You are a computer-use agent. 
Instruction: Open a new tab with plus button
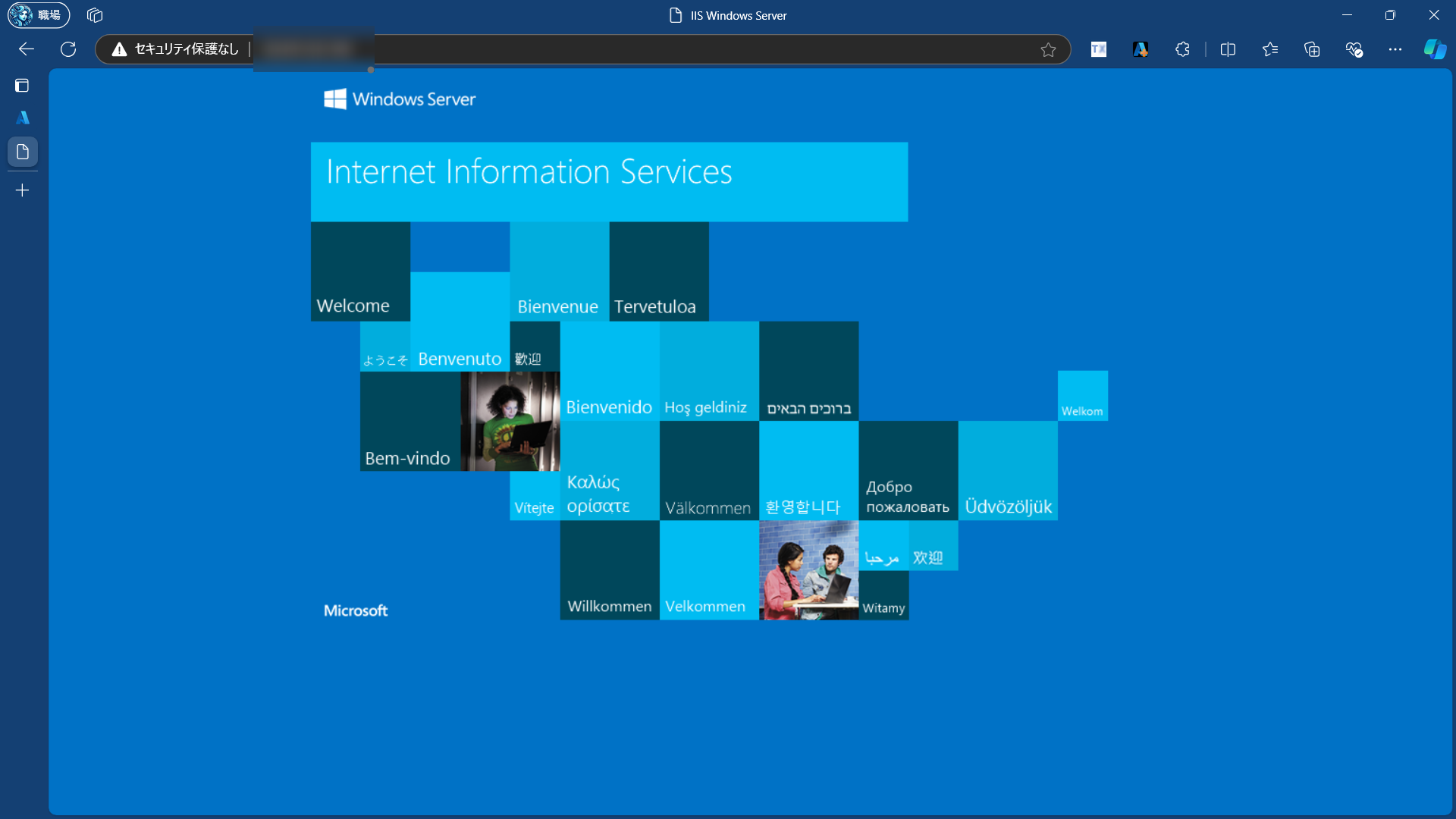pos(23,190)
